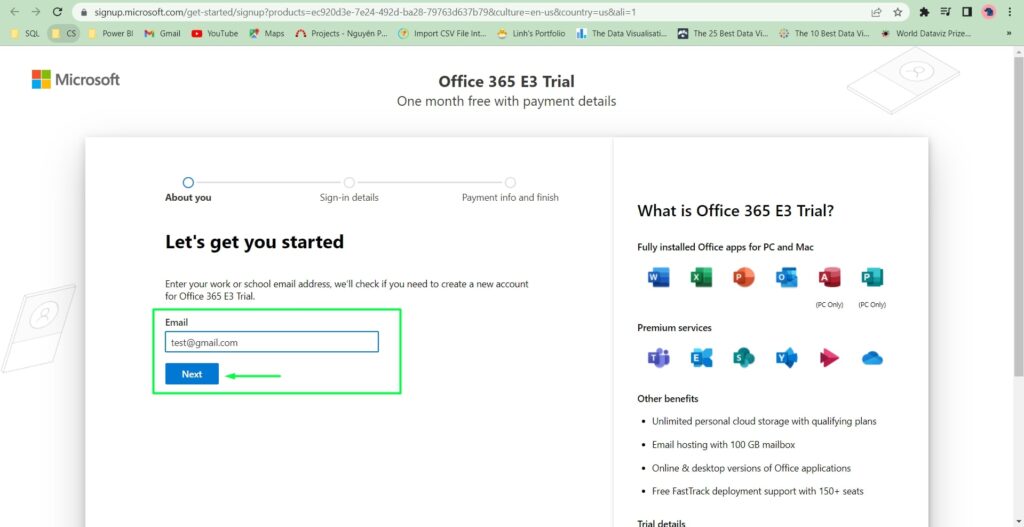Image resolution: width=1024 pixels, height=527 pixels.
Task: Click the Microsoft logo in header
Action: tap(76, 80)
